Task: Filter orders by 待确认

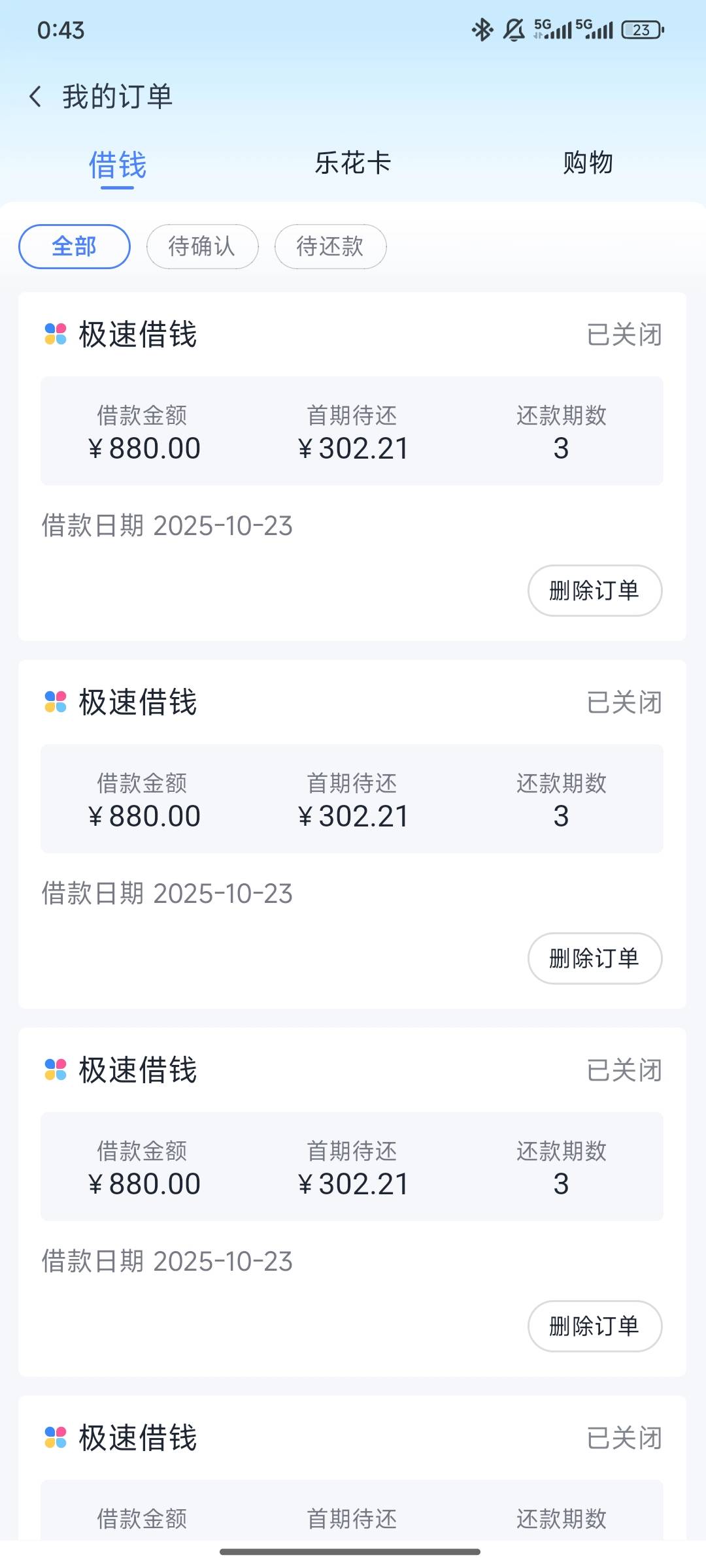Action: click(202, 246)
